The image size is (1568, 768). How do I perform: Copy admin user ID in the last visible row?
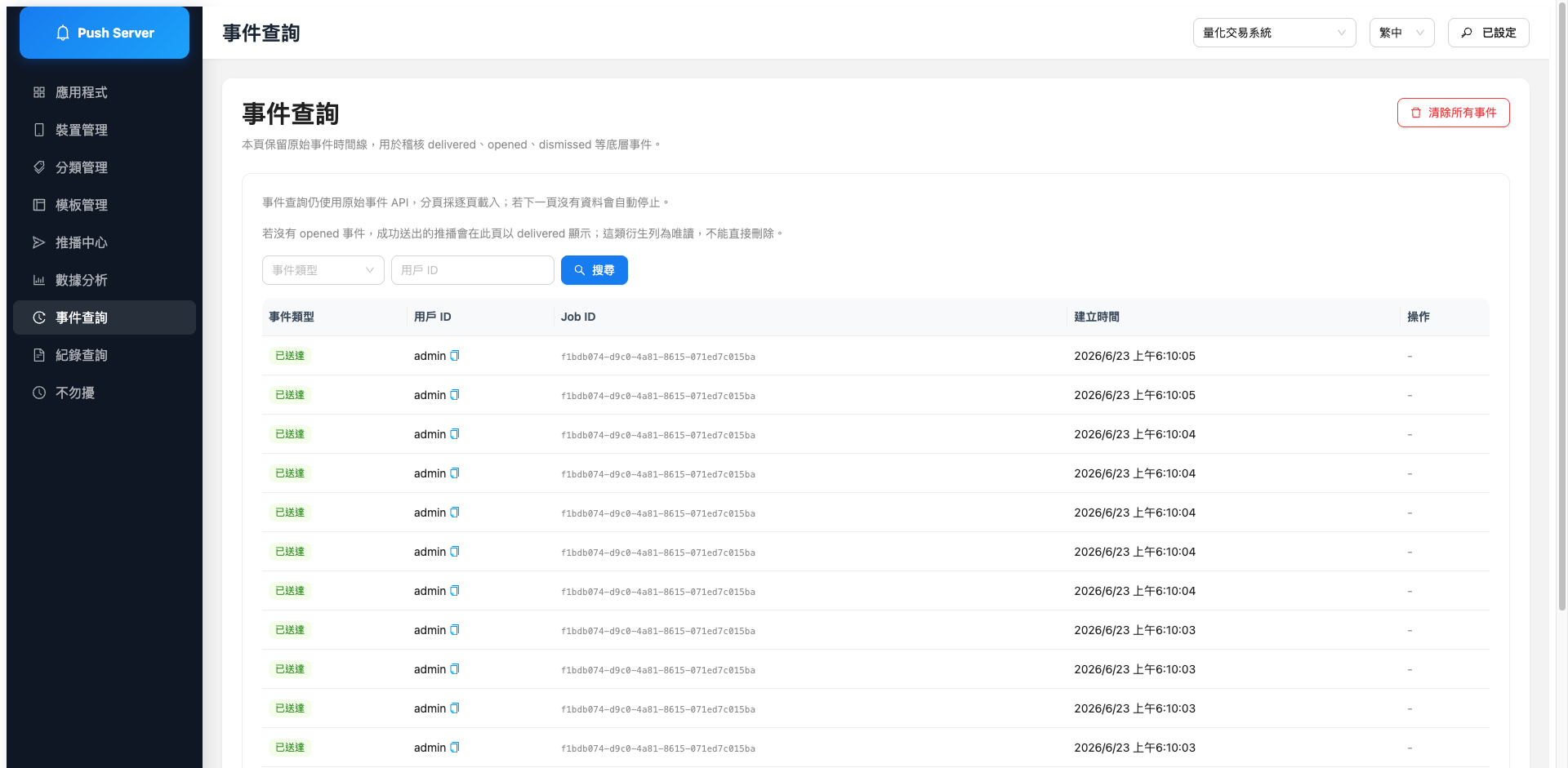(455, 748)
